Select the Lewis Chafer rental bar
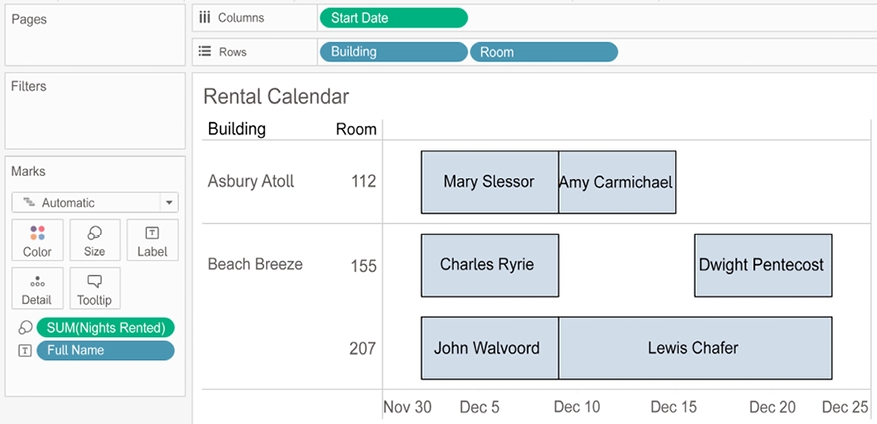 click(x=694, y=348)
